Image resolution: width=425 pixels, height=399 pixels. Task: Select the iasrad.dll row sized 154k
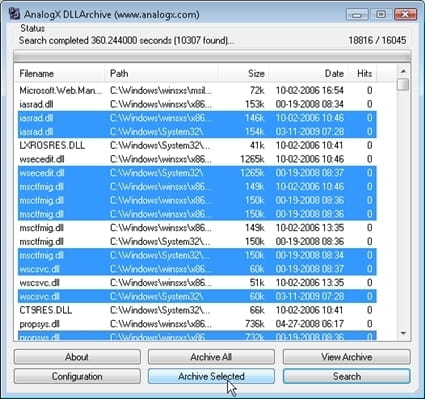click(197, 132)
